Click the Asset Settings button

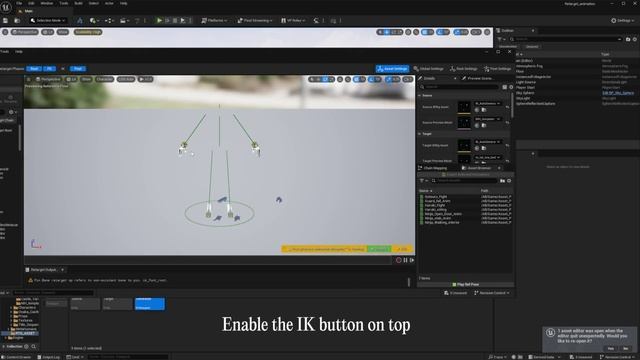[393, 69]
